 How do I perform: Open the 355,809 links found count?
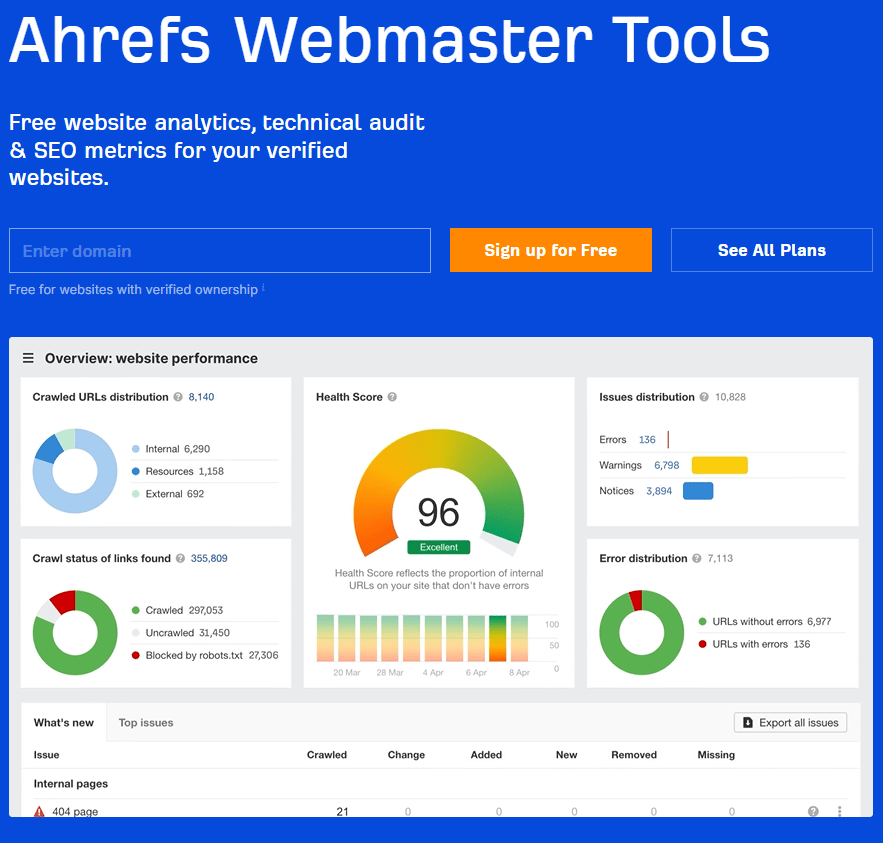(209, 559)
